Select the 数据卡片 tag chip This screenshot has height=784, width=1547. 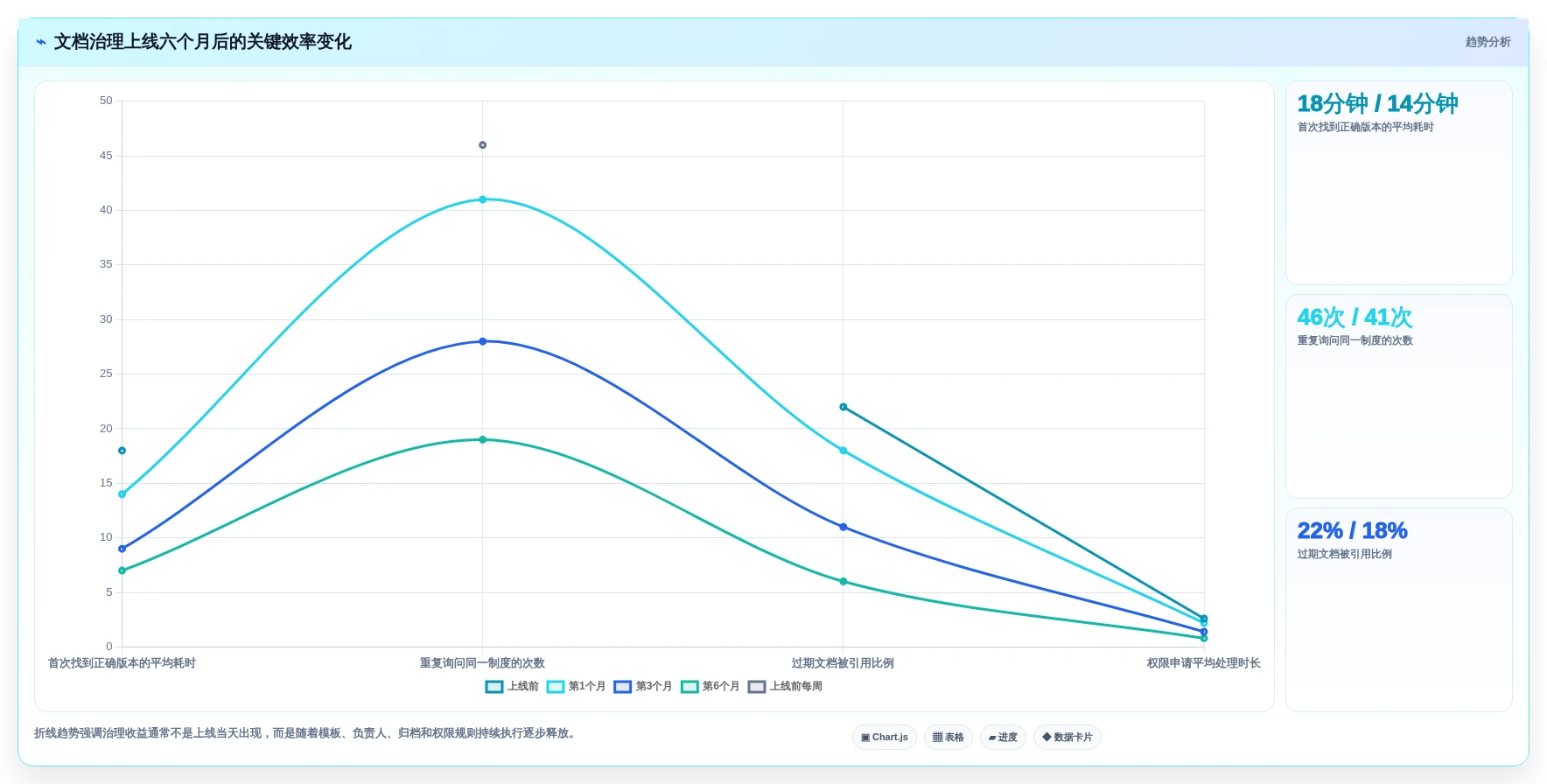pos(1067,738)
